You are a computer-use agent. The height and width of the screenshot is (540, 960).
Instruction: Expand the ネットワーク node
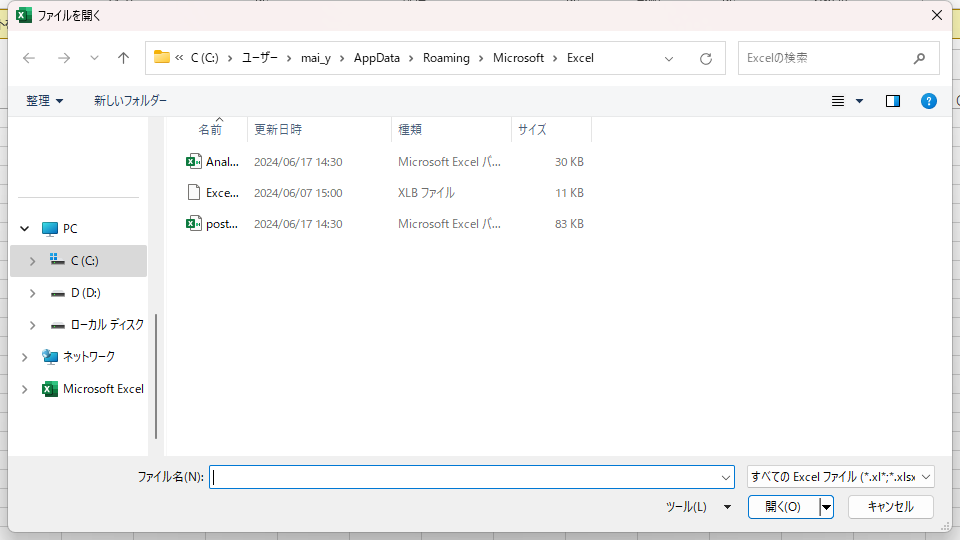[24, 357]
